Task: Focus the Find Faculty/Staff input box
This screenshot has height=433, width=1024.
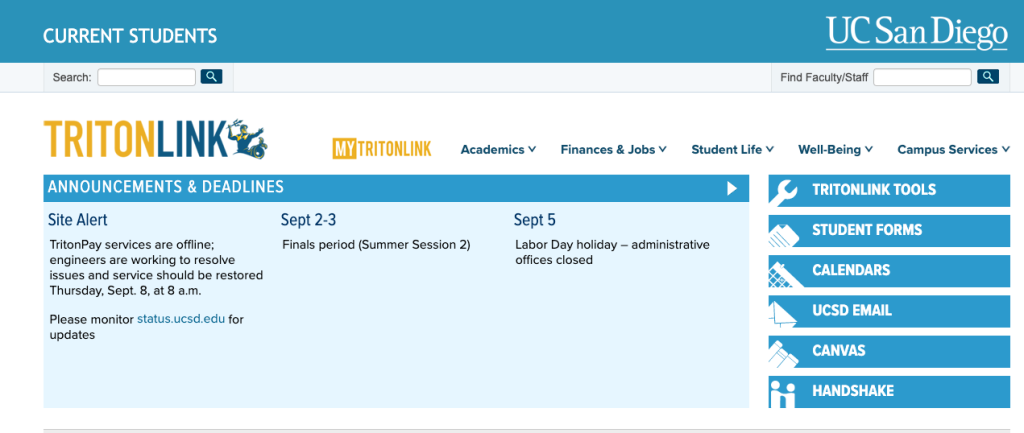Action: [x=922, y=77]
